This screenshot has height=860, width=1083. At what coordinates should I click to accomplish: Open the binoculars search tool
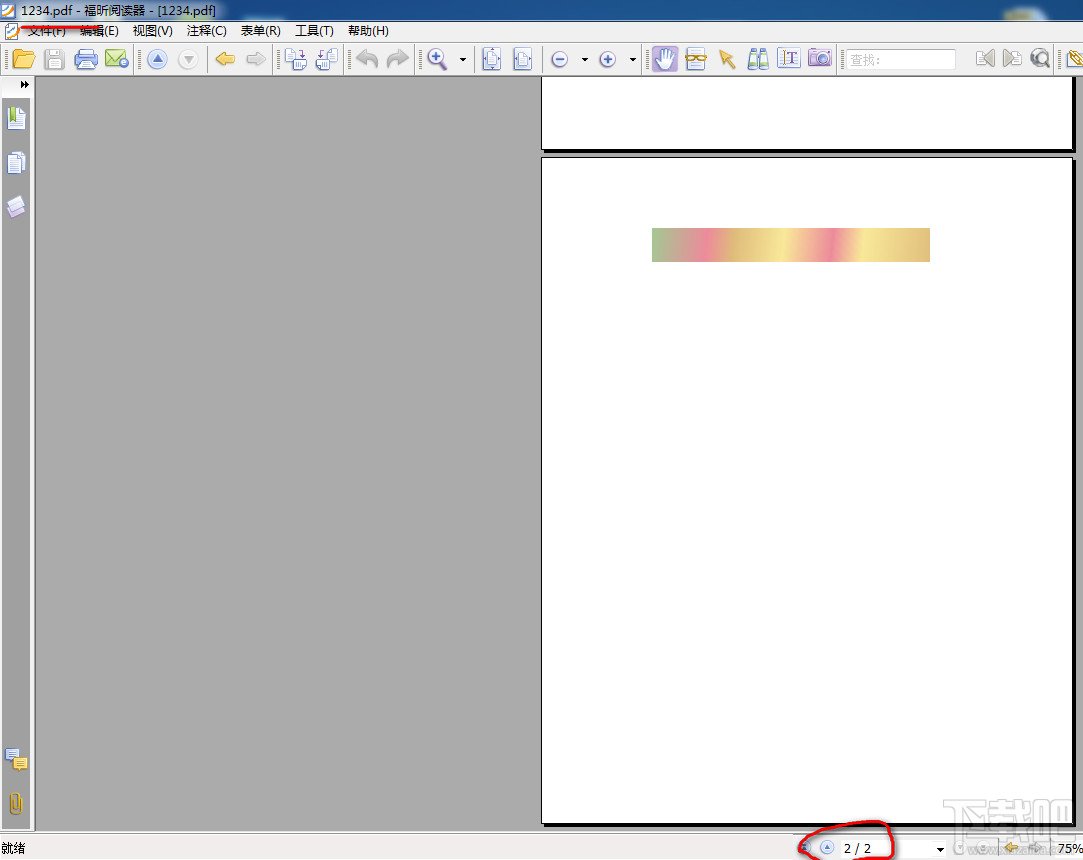tap(758, 59)
